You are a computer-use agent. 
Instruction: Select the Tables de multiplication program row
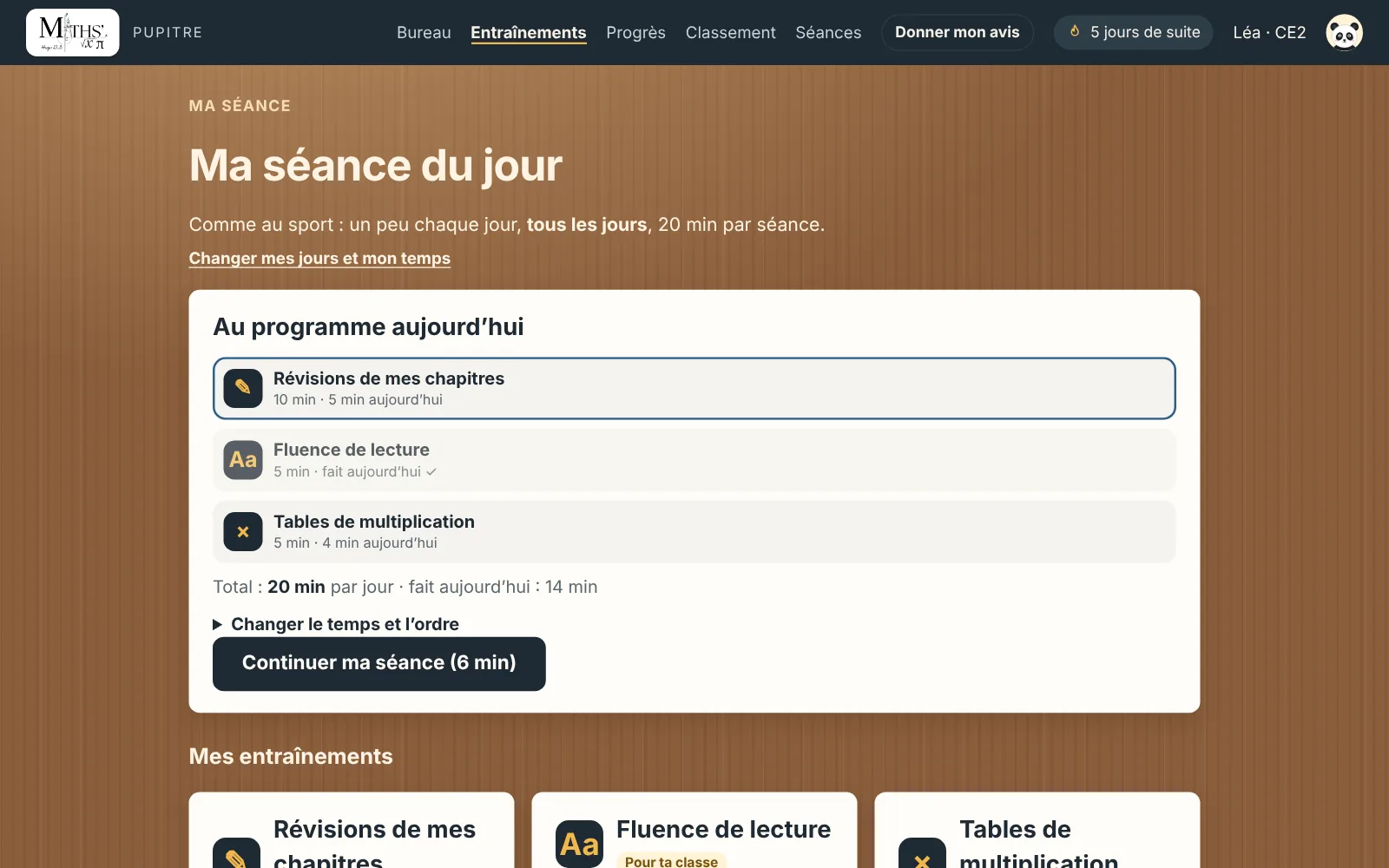click(x=694, y=531)
